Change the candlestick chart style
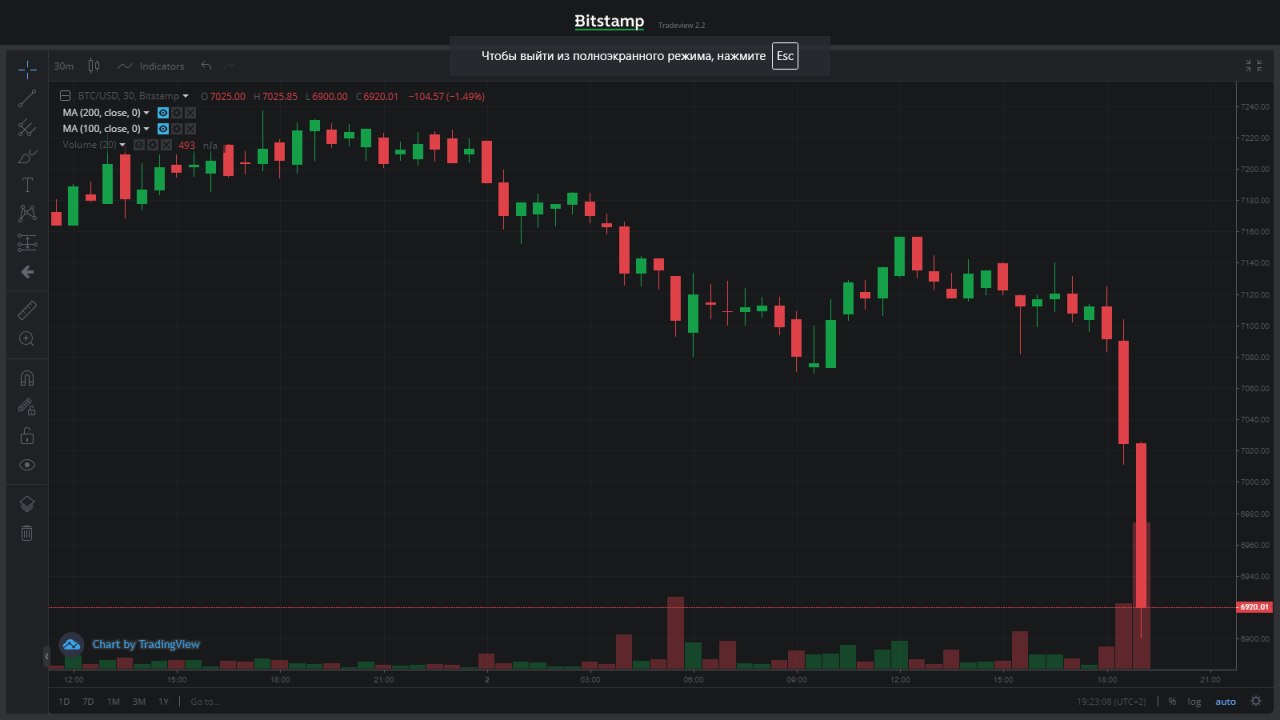Image resolution: width=1280 pixels, height=720 pixels. (94, 66)
